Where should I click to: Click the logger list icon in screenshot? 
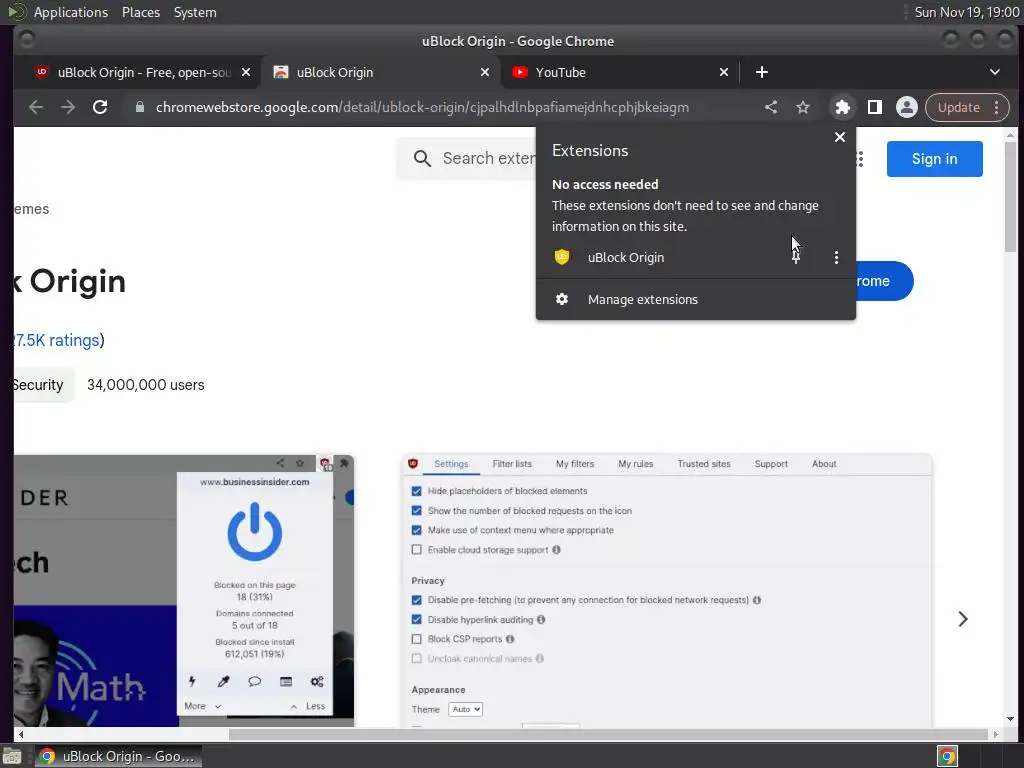point(286,681)
